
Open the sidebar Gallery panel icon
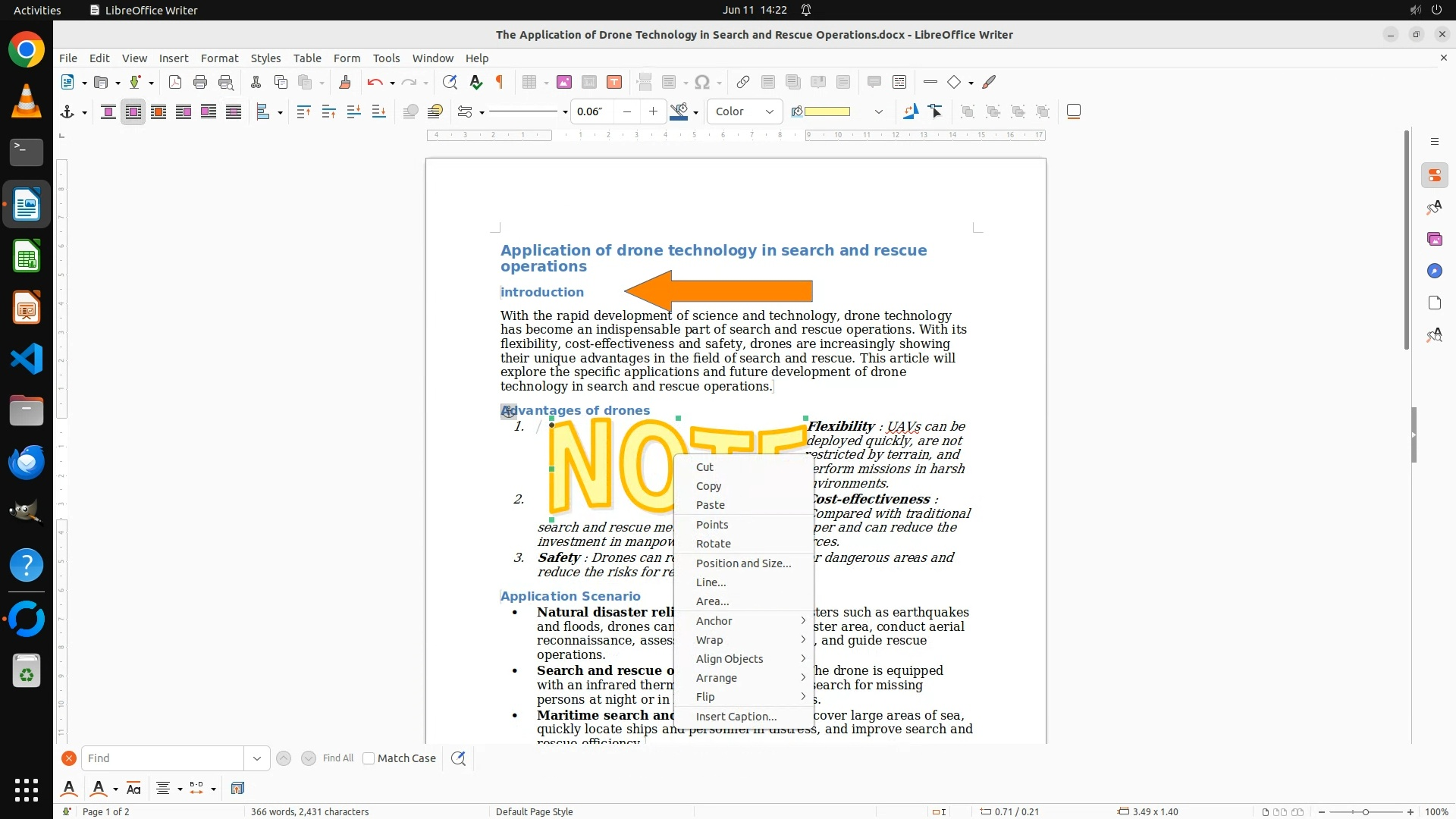click(1434, 240)
